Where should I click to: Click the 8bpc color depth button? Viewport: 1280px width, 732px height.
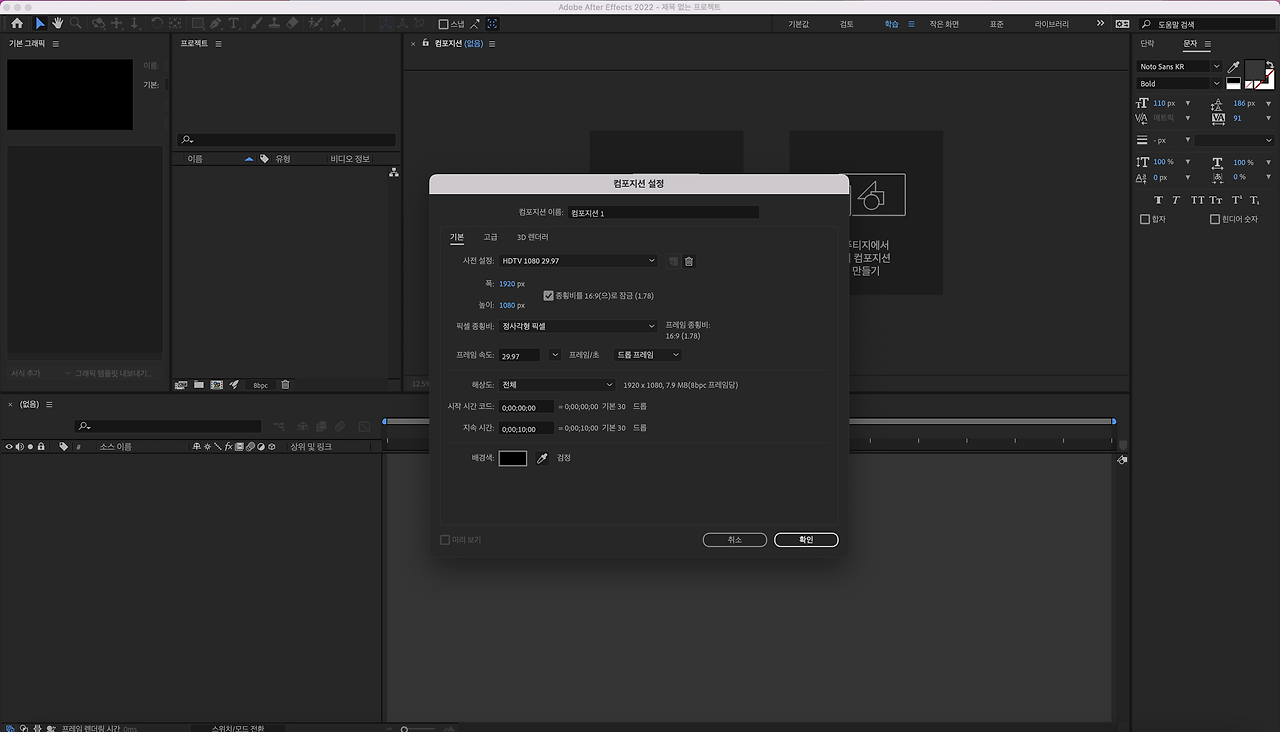coord(260,385)
